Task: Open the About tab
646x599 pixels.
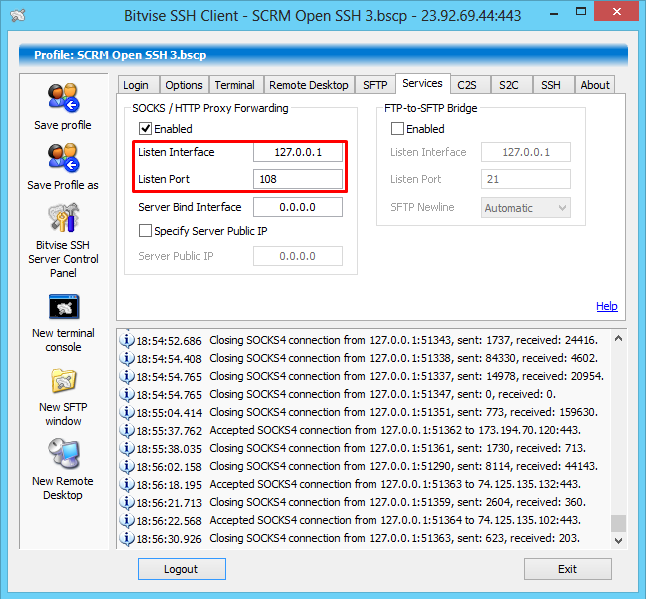Action: coord(595,85)
